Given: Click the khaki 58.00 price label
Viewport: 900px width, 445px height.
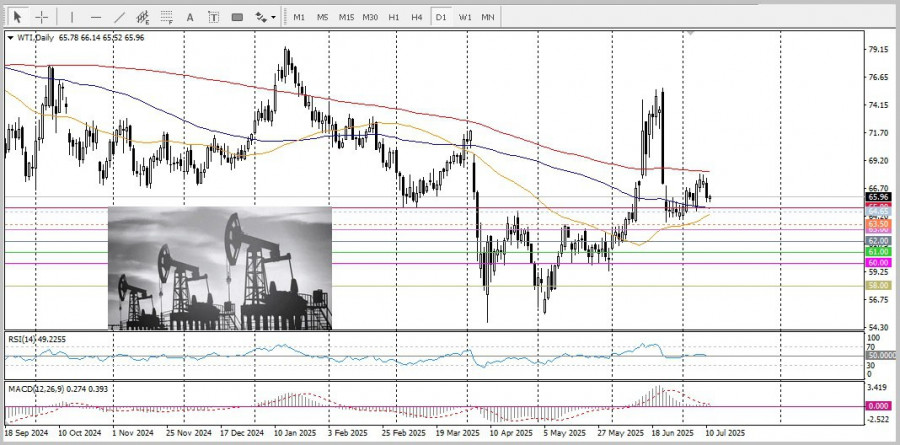Looking at the screenshot, I should tap(879, 285).
